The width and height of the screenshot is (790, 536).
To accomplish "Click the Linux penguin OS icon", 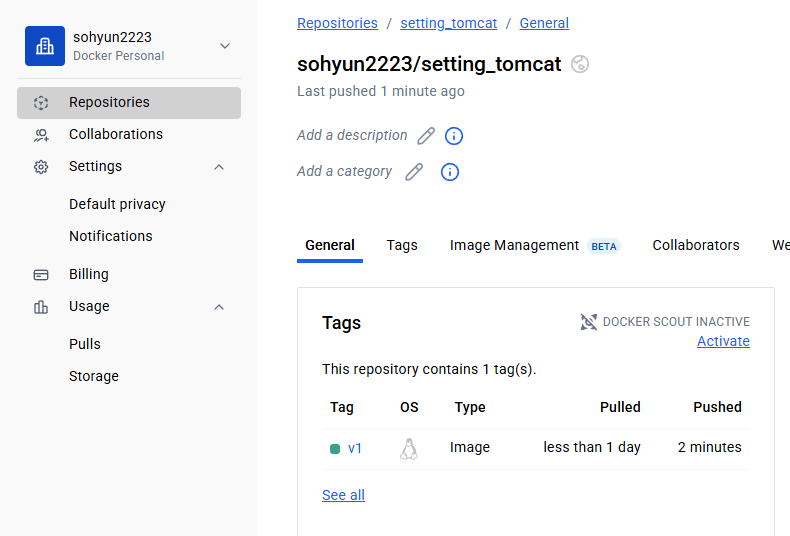I will coord(408,448).
